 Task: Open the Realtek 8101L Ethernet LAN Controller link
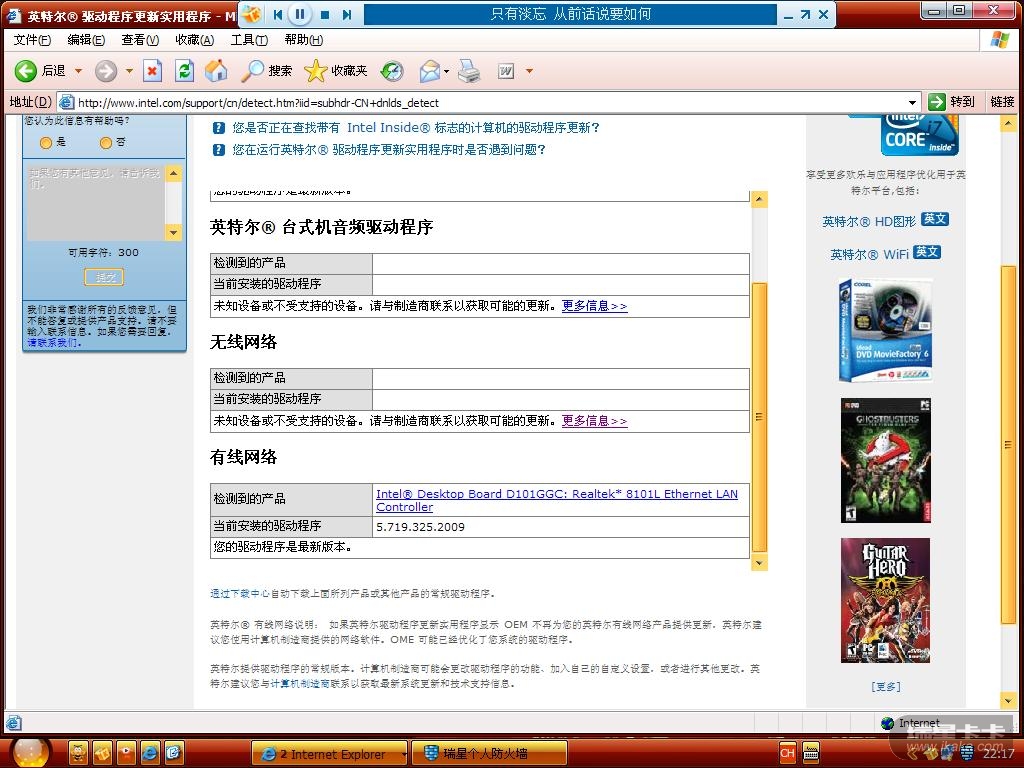[x=556, y=500]
